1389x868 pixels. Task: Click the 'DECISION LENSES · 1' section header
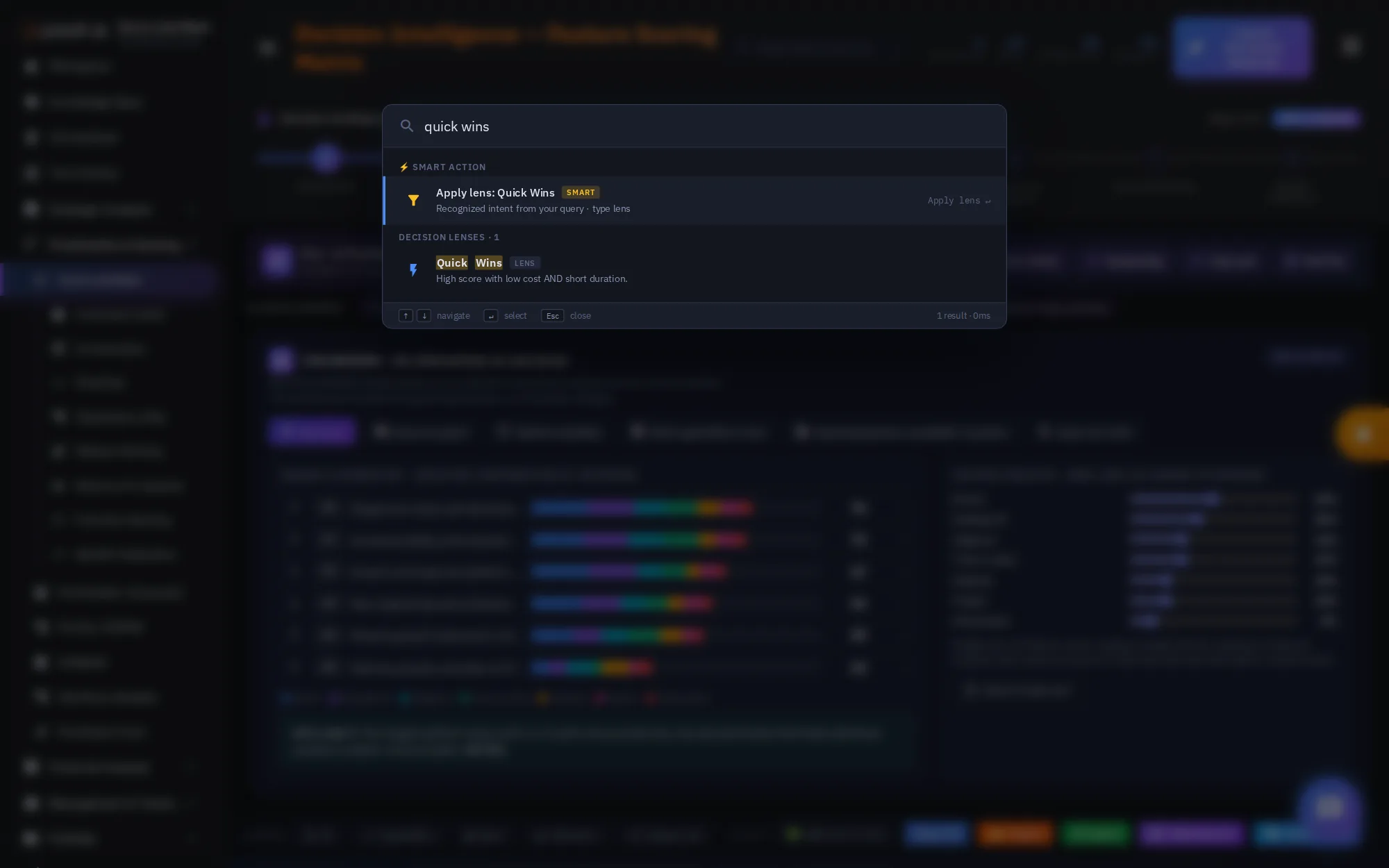click(x=449, y=237)
